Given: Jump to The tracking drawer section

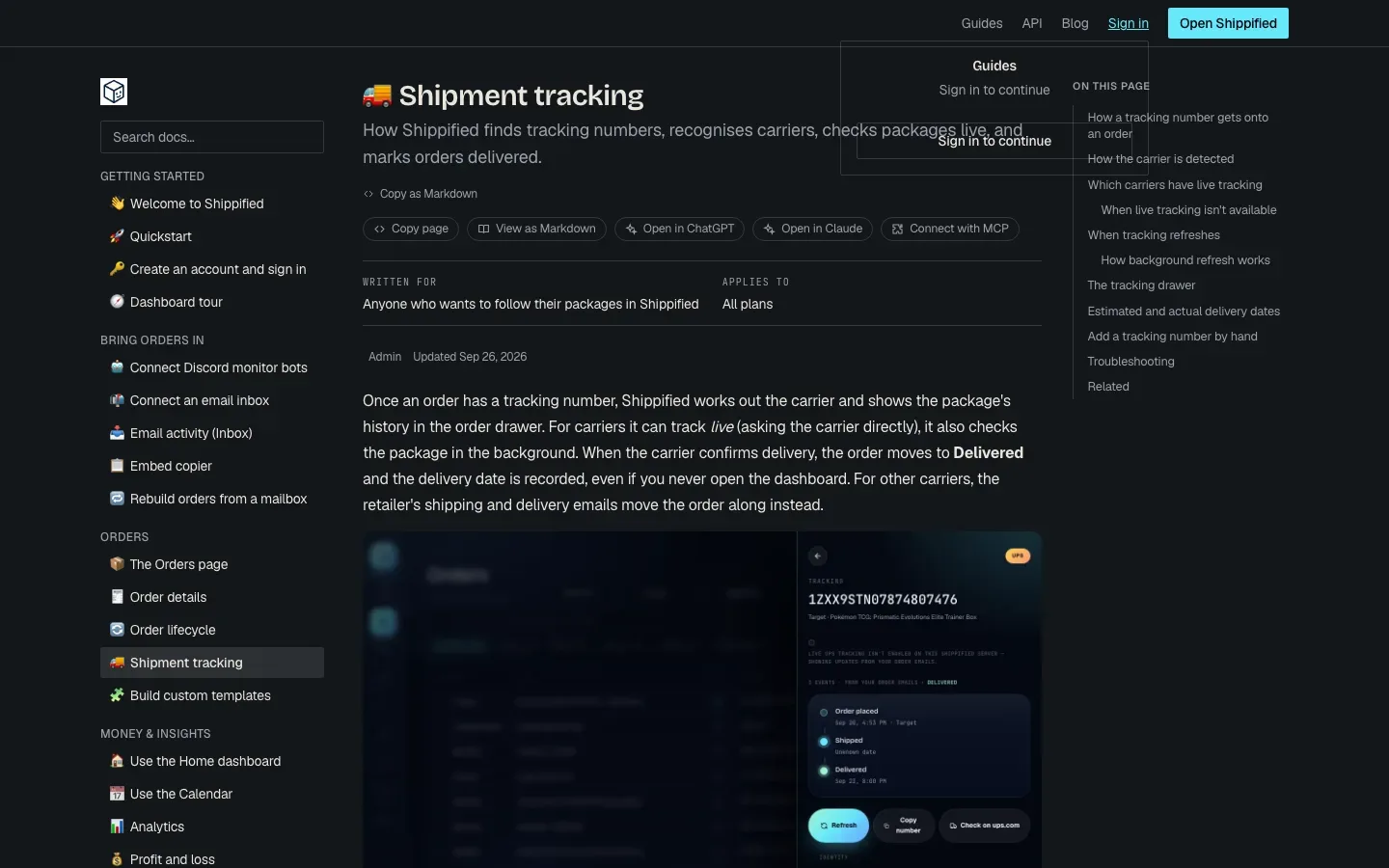Looking at the screenshot, I should click(1141, 285).
